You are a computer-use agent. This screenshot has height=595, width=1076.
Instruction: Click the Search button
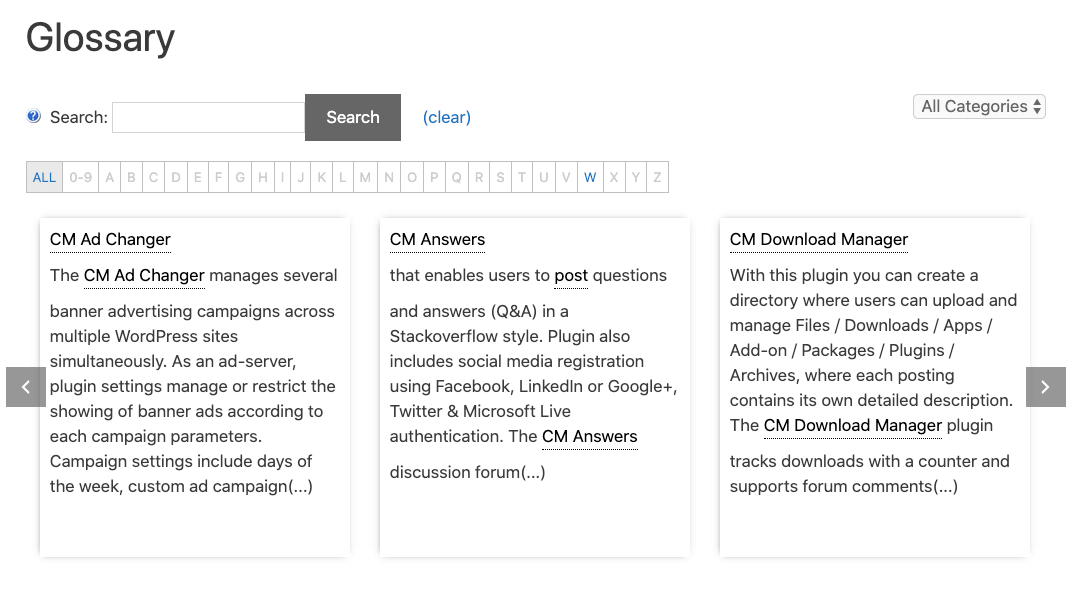tap(352, 117)
